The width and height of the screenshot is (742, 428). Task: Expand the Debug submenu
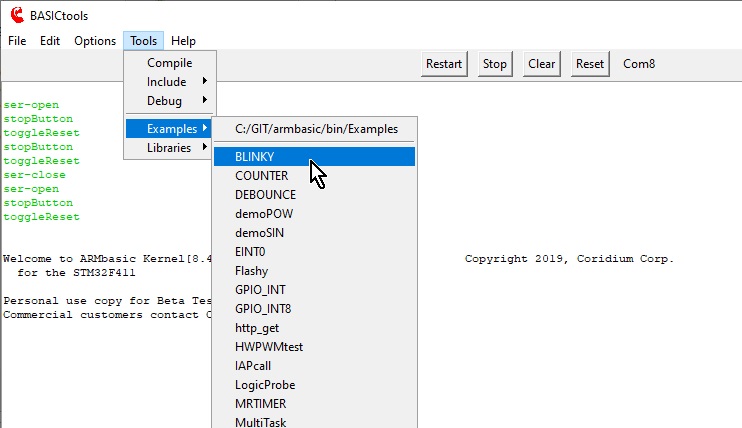click(164, 101)
